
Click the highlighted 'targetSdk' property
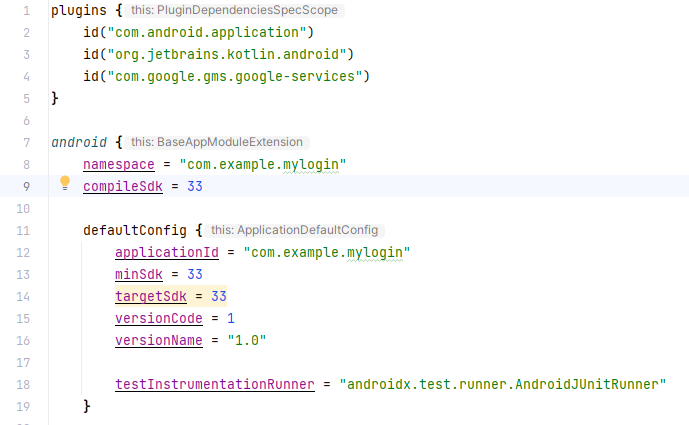(151, 296)
